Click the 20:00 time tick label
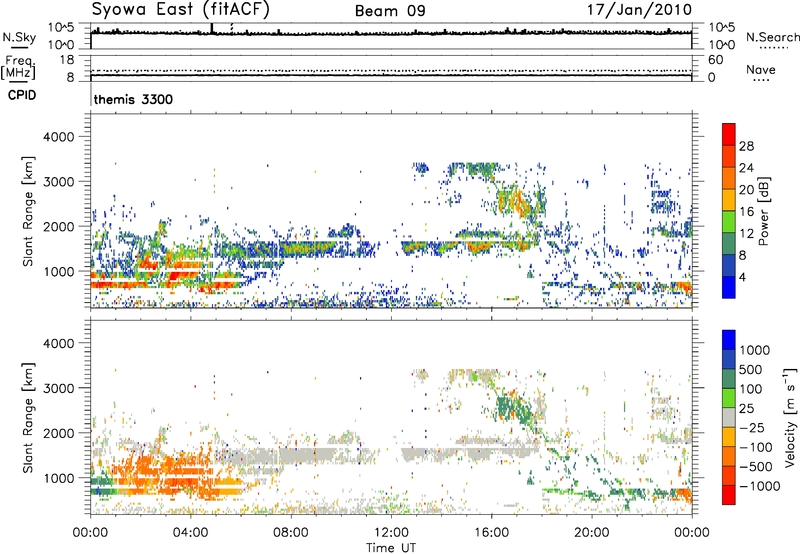 pos(592,533)
